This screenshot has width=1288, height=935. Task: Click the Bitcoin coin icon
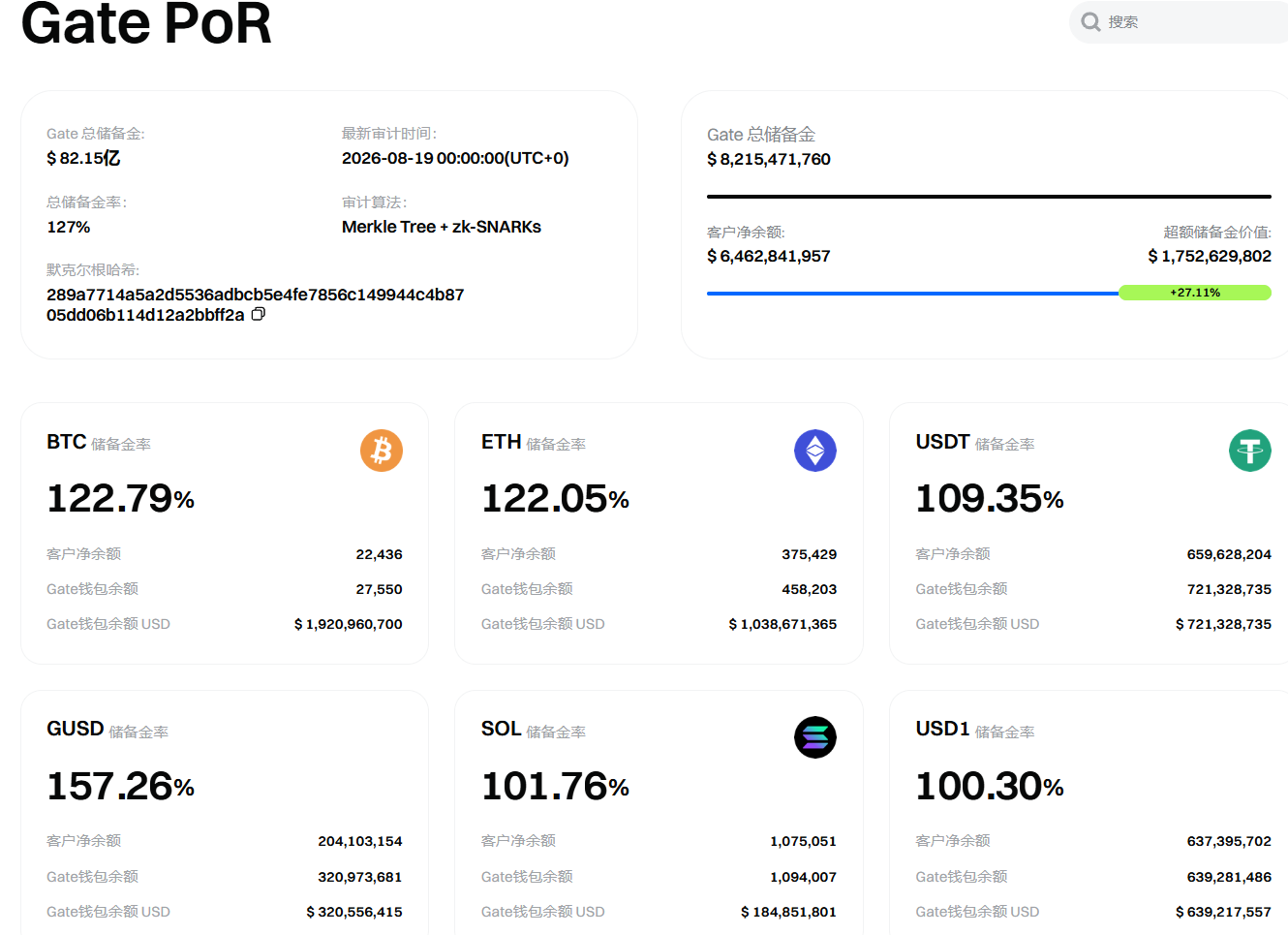382,451
